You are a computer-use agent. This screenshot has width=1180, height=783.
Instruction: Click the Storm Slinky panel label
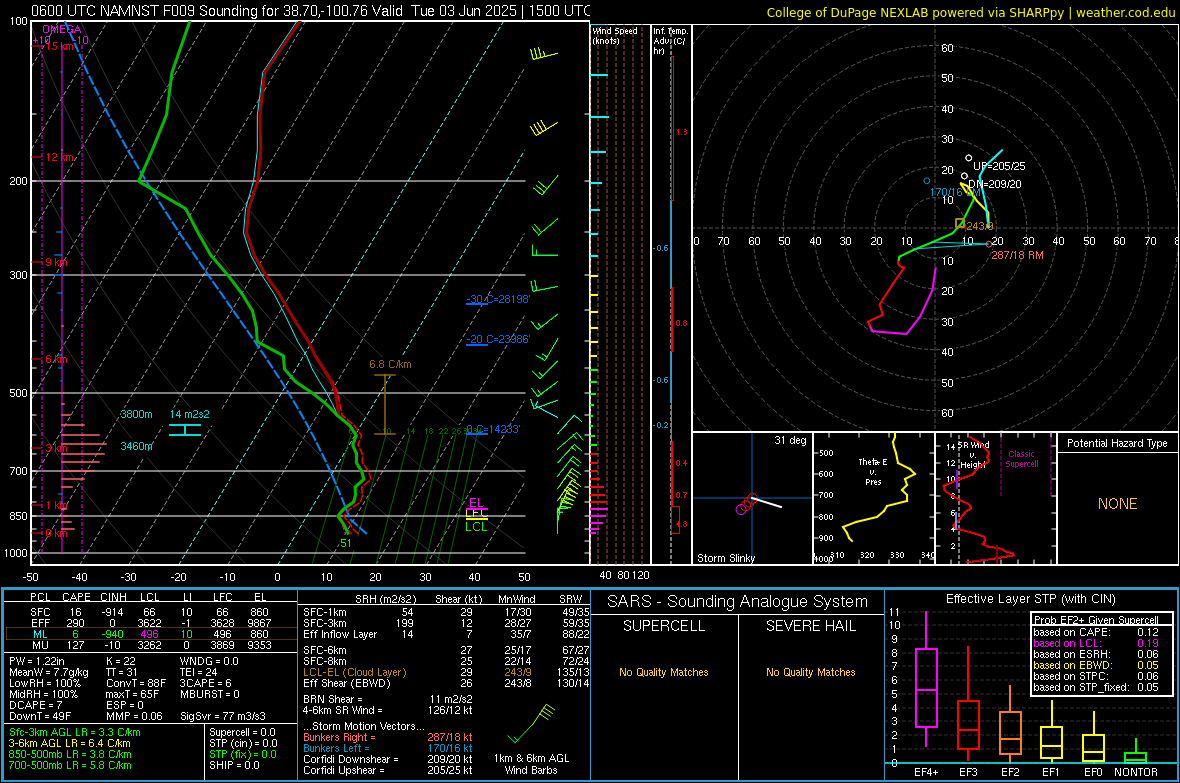click(725, 558)
